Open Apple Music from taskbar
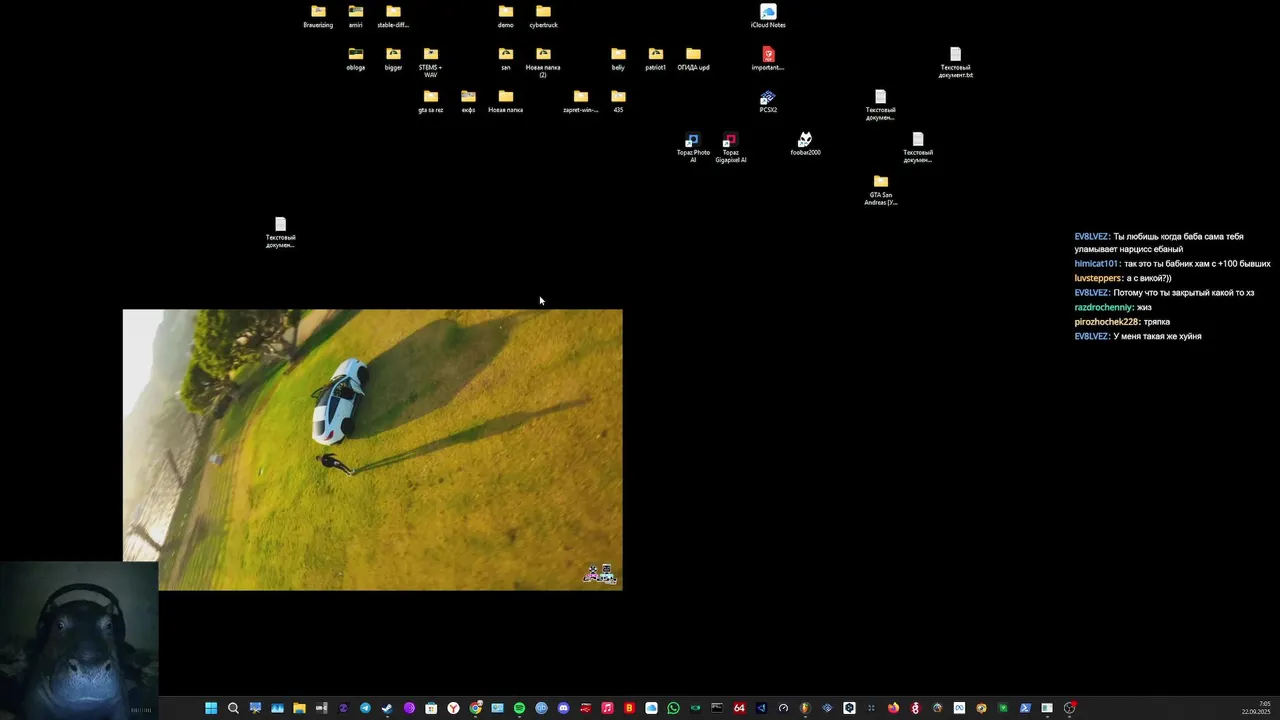Image resolution: width=1280 pixels, height=720 pixels. (607, 708)
